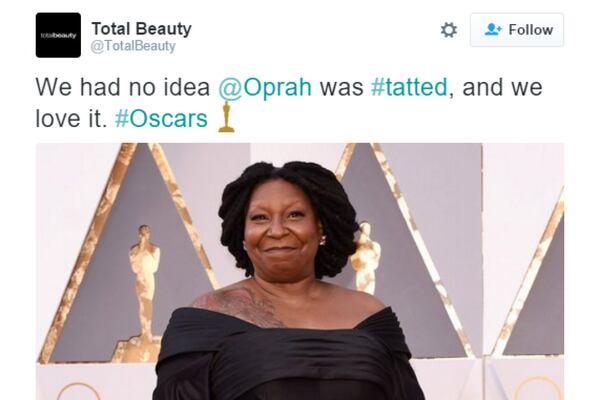
Task: Click the golden Oscar statue at photo's right
Action: tap(366, 258)
